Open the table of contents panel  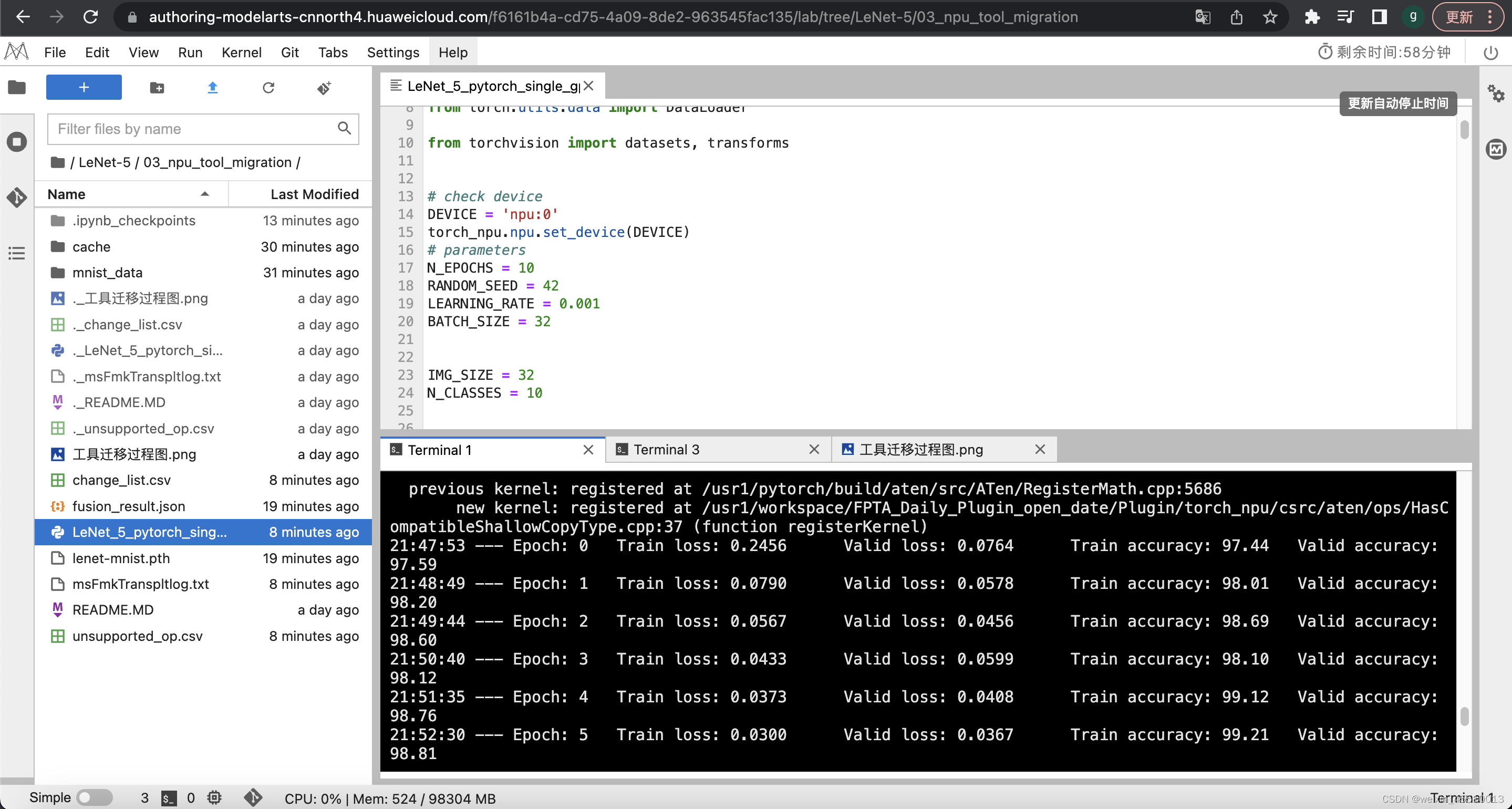click(16, 253)
